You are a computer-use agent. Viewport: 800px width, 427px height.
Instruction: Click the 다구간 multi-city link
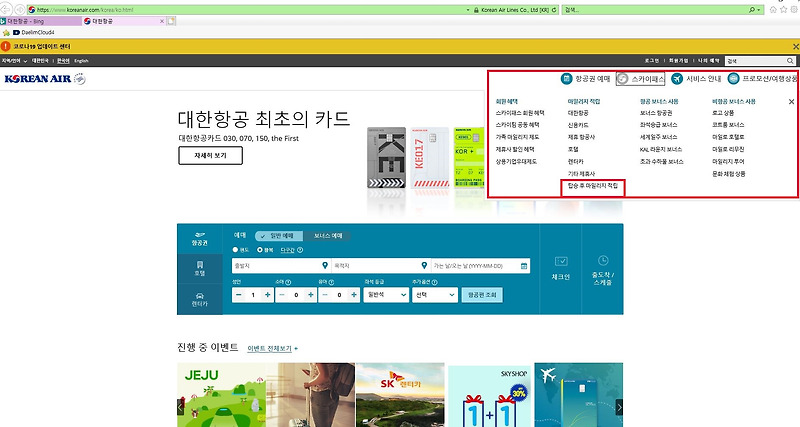(x=288, y=250)
